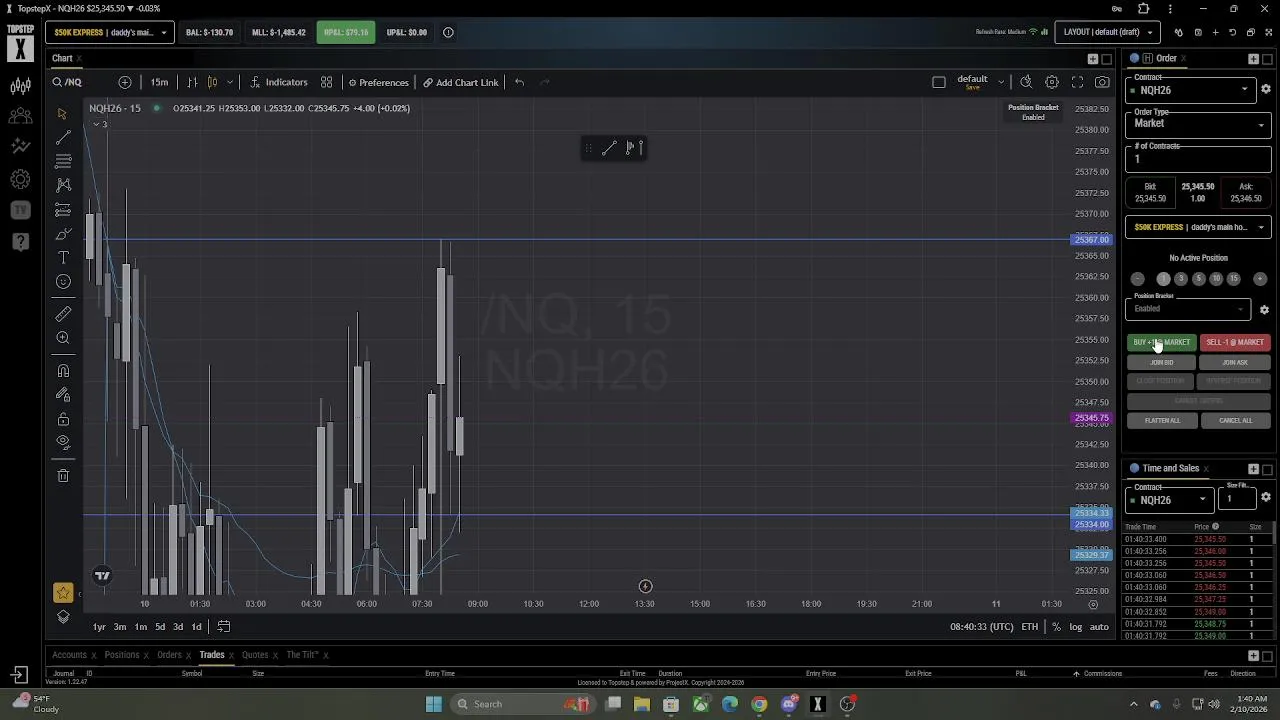Click the Size Filter input field

click(x=1238, y=498)
